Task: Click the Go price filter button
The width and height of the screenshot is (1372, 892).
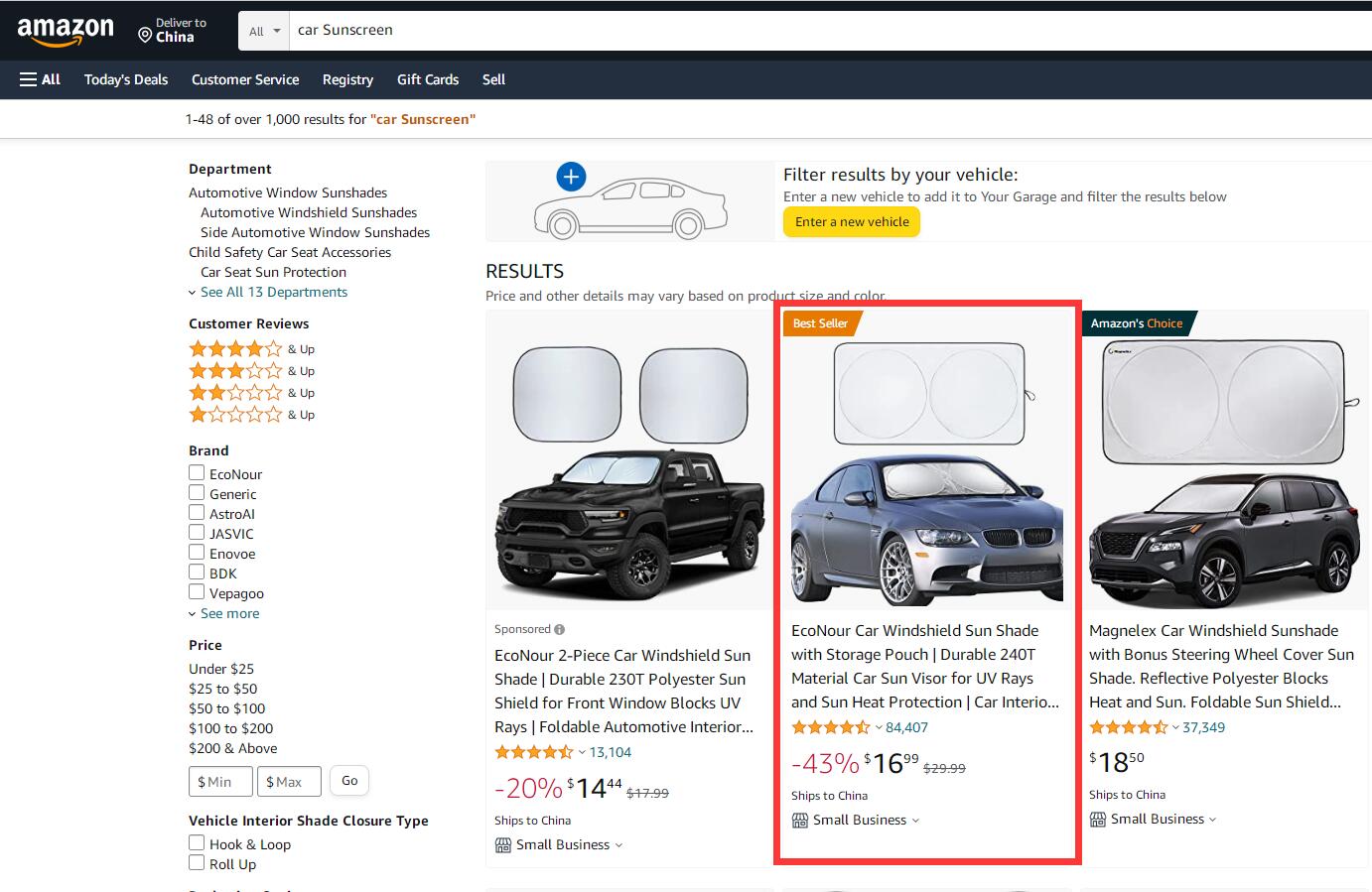Action: [x=349, y=781]
